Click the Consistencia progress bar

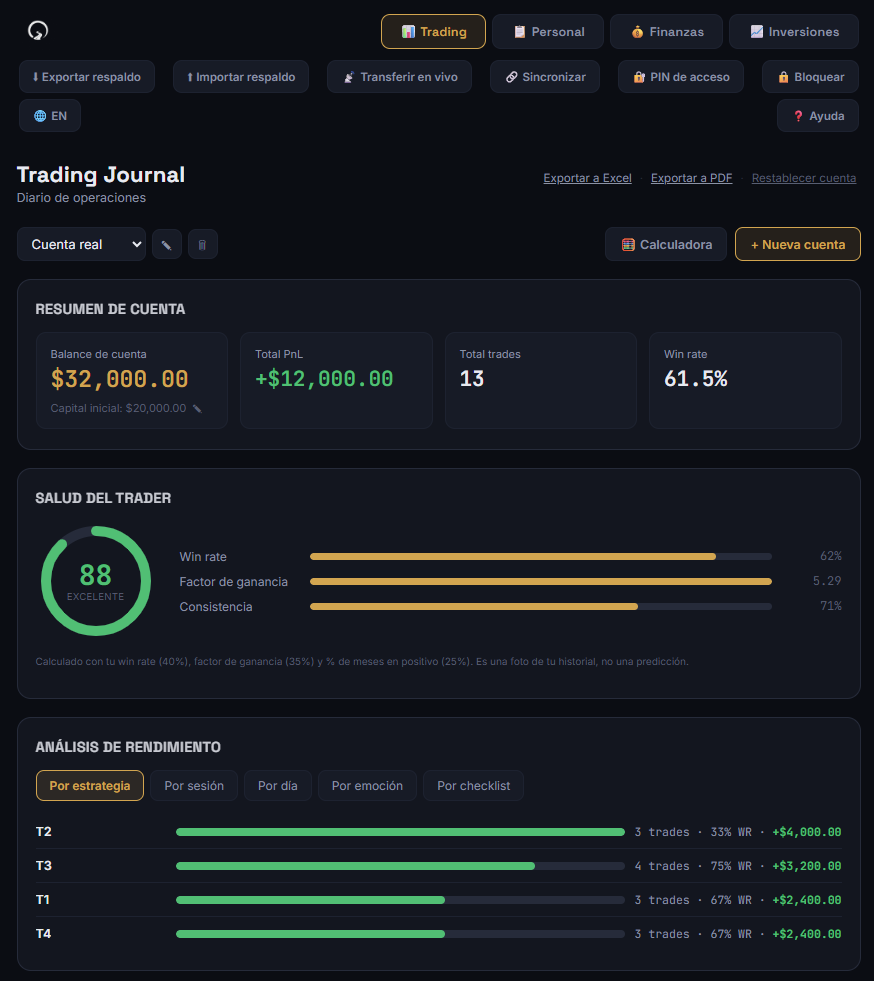coord(541,606)
